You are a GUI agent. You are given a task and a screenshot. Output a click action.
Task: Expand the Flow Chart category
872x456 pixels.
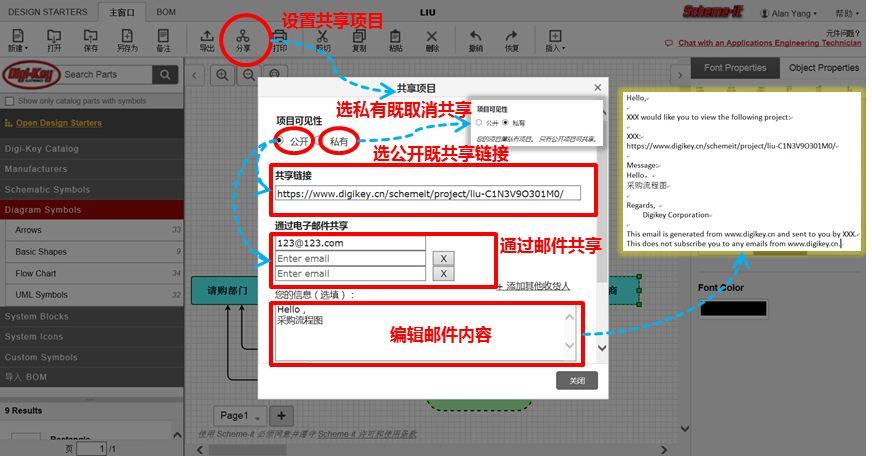[x=94, y=273]
